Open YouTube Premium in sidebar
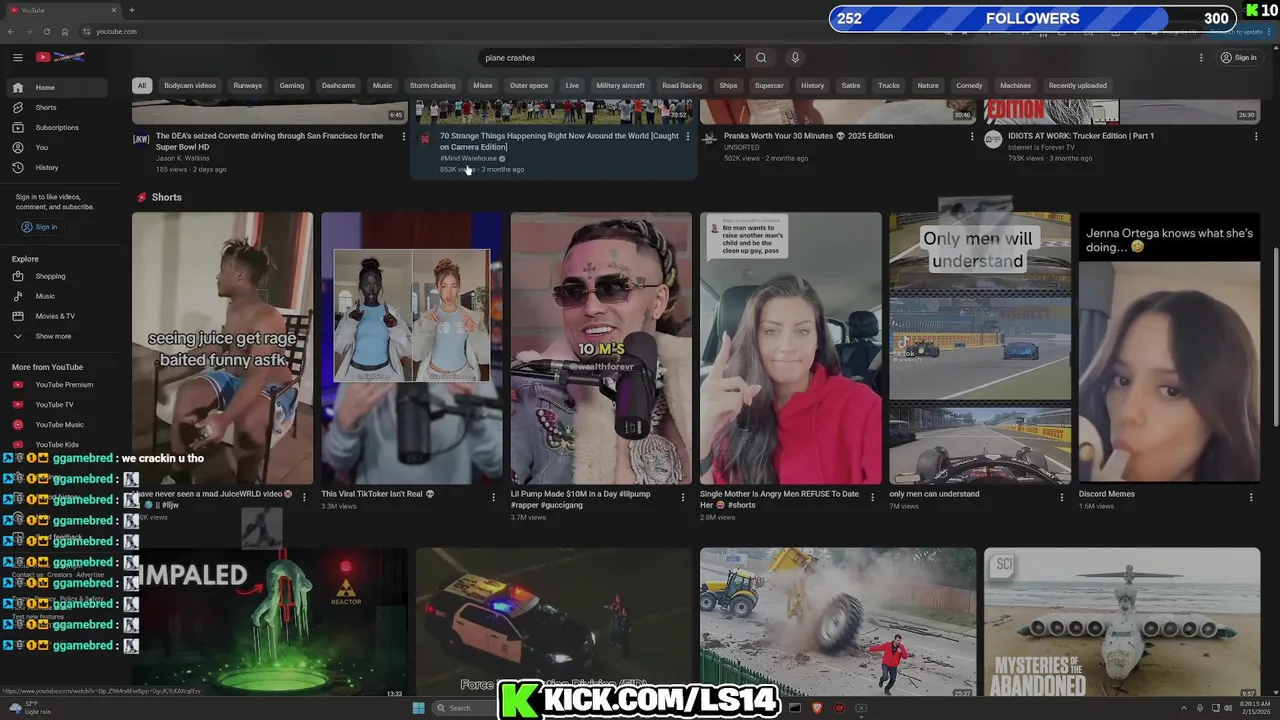 [59, 384]
